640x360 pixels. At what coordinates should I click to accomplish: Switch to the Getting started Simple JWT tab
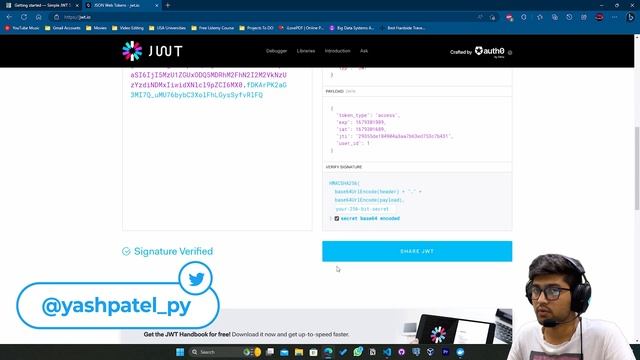[42, 5]
